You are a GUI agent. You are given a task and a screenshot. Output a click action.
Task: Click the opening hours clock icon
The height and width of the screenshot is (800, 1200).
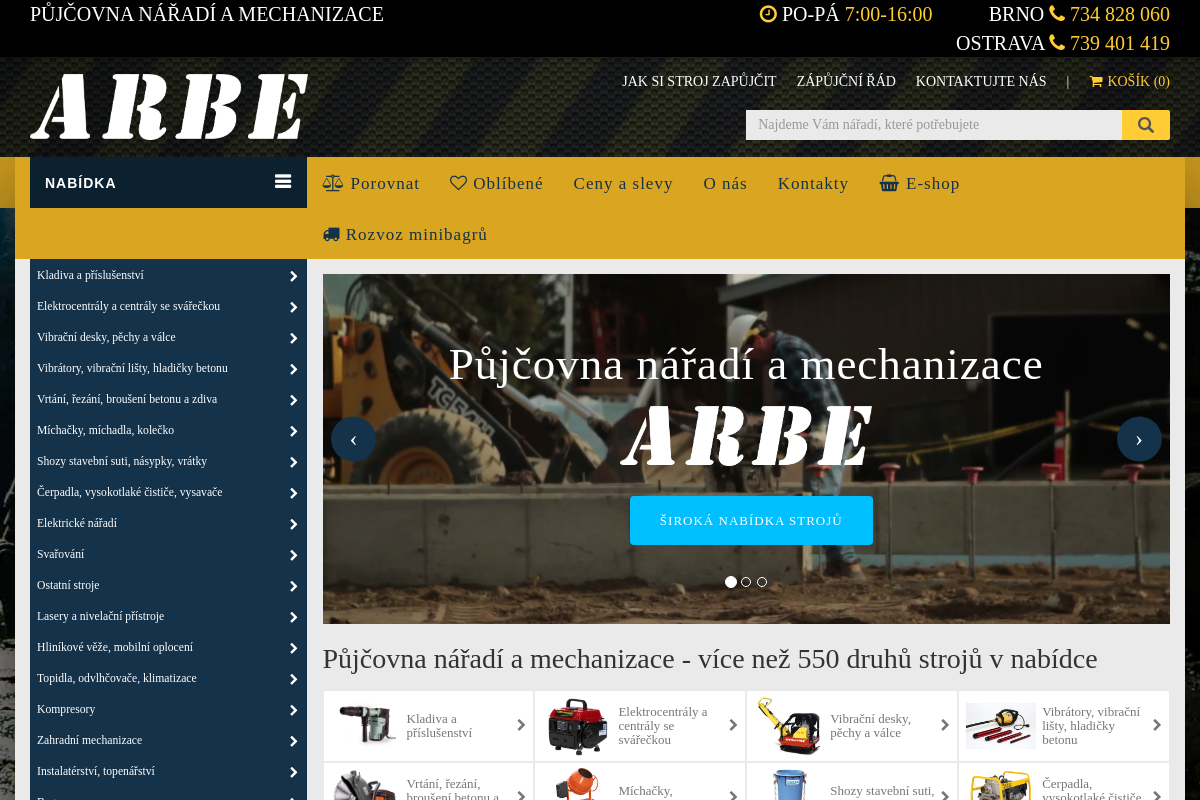pyautogui.click(x=768, y=14)
